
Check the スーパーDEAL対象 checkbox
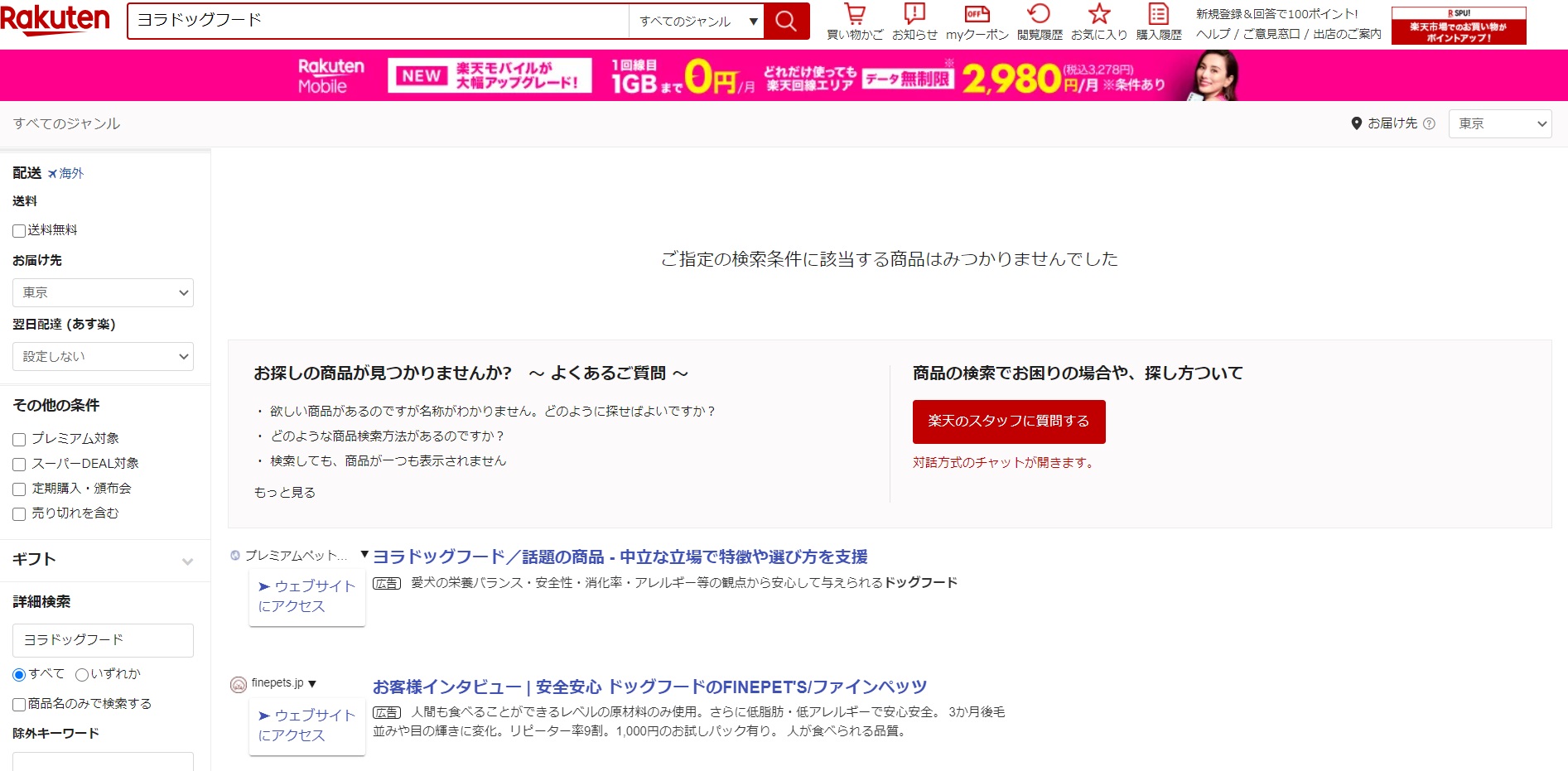(x=19, y=465)
